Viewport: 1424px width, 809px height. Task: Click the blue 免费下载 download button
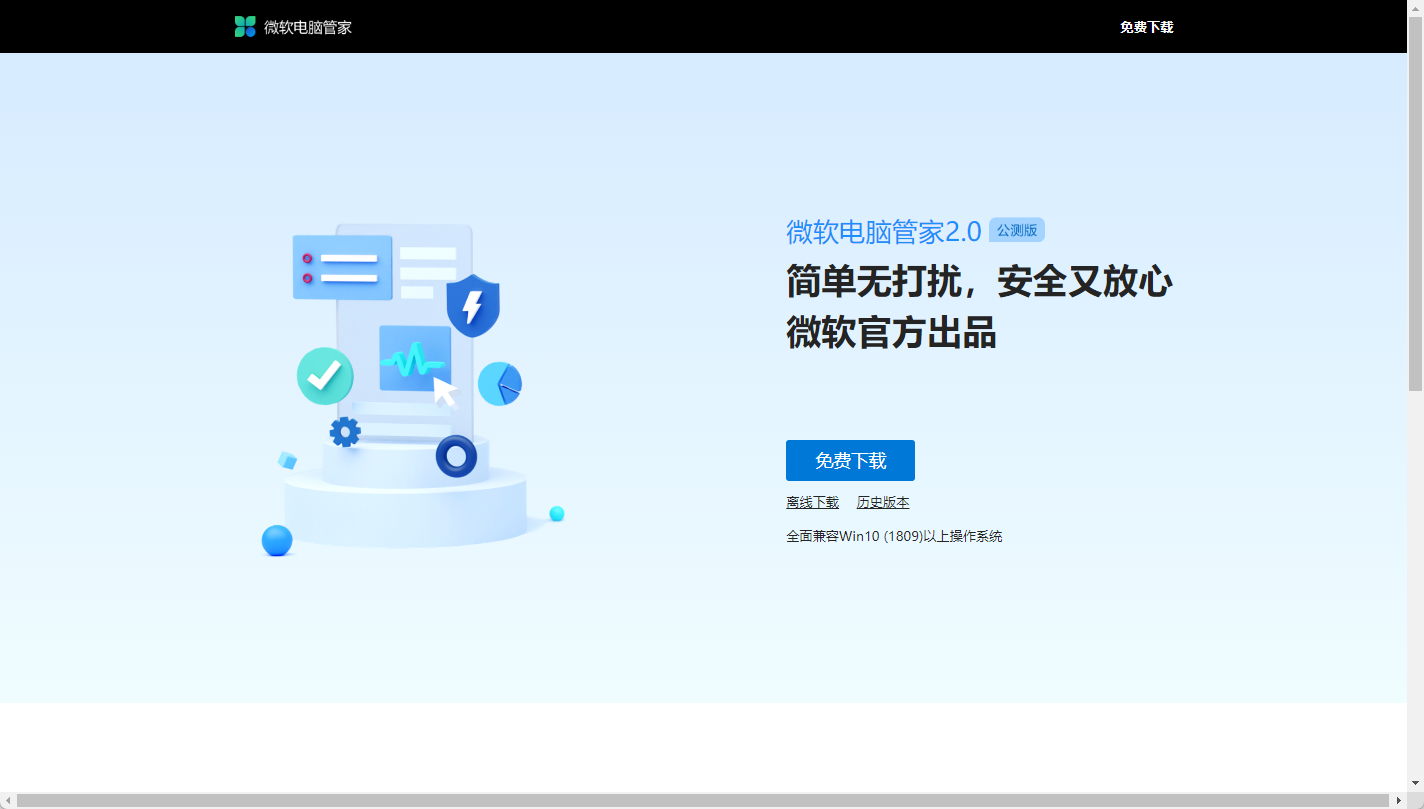pyautogui.click(x=850, y=460)
